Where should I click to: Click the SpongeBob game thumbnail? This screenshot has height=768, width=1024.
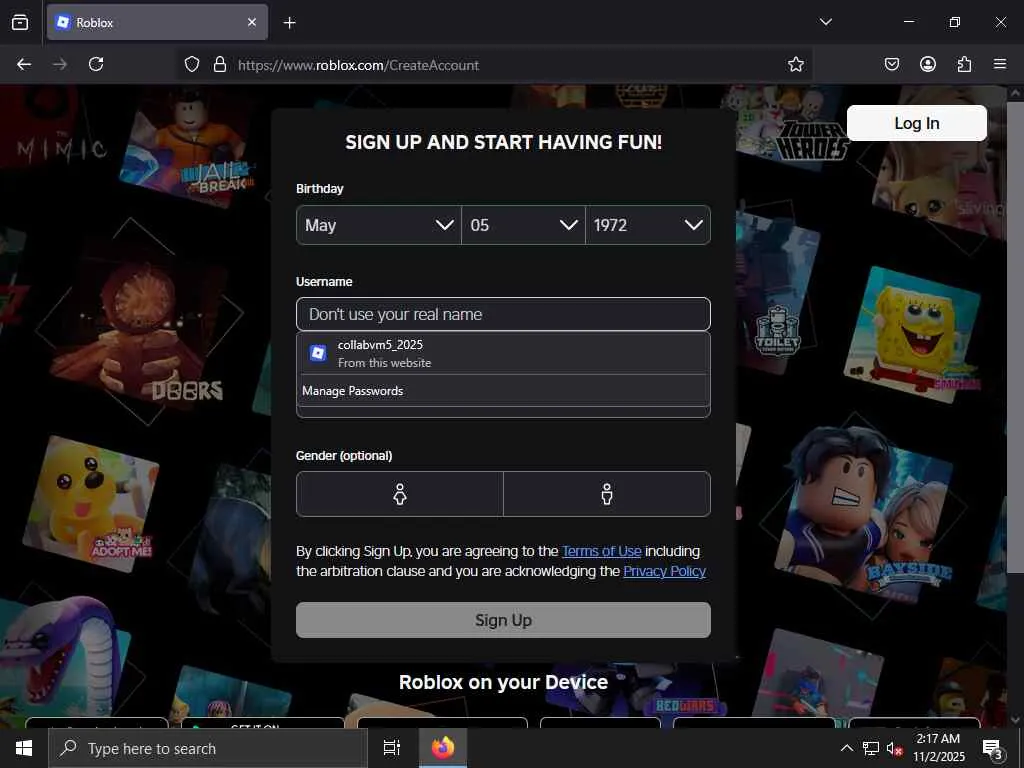(x=912, y=334)
